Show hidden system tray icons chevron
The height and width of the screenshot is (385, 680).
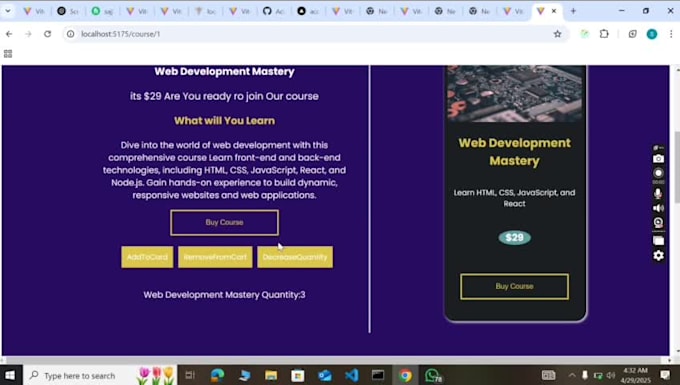tap(572, 375)
